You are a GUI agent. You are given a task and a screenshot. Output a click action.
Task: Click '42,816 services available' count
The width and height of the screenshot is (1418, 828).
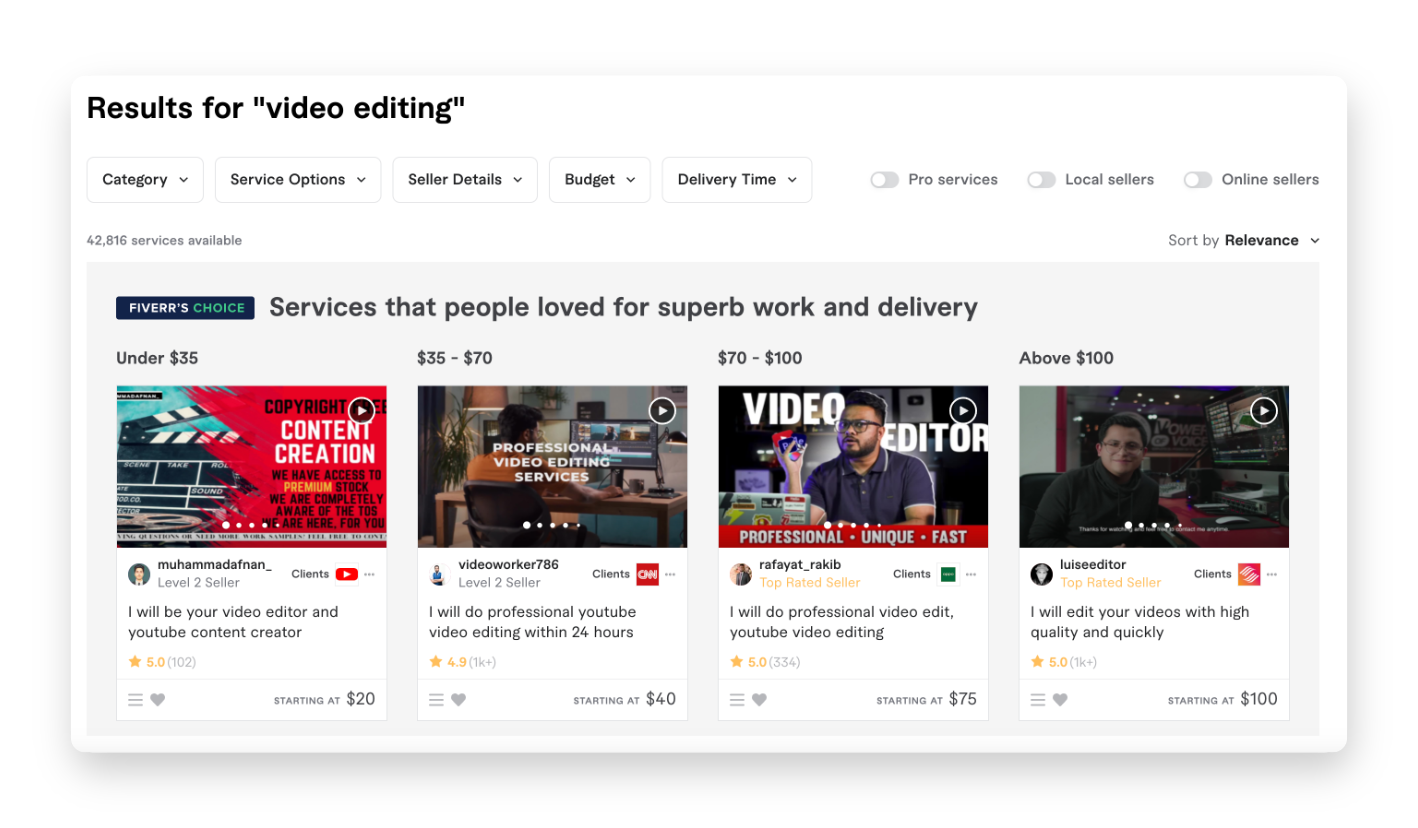[164, 240]
